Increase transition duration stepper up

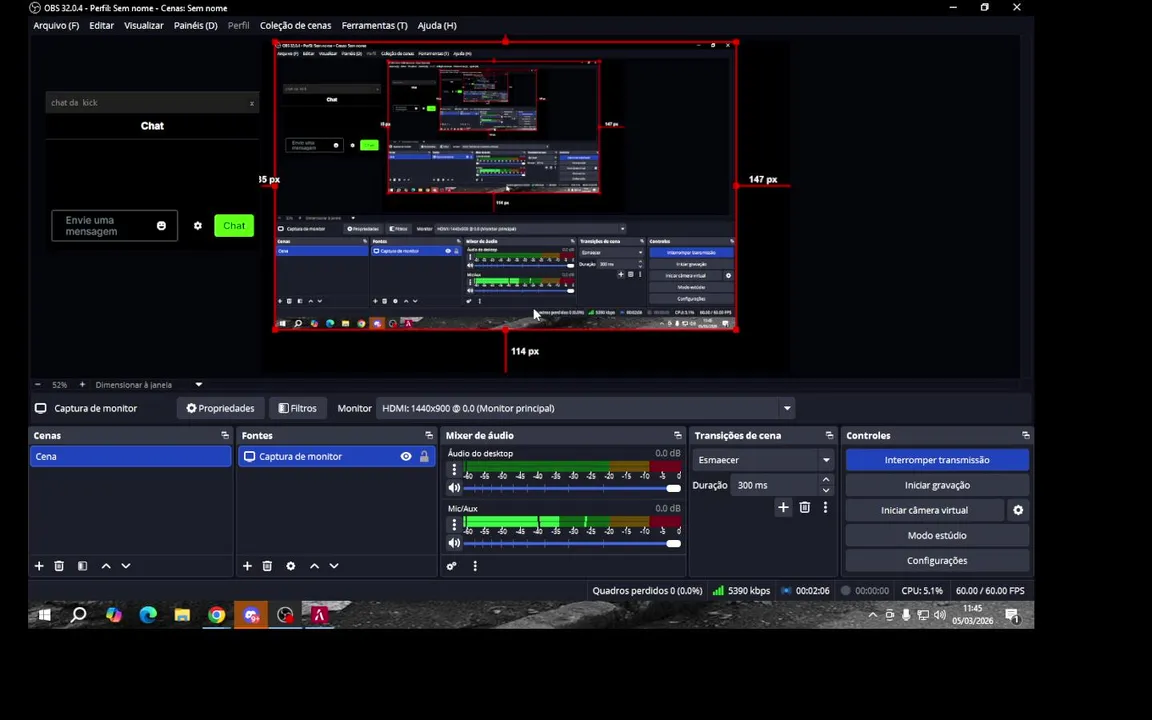(x=826, y=480)
